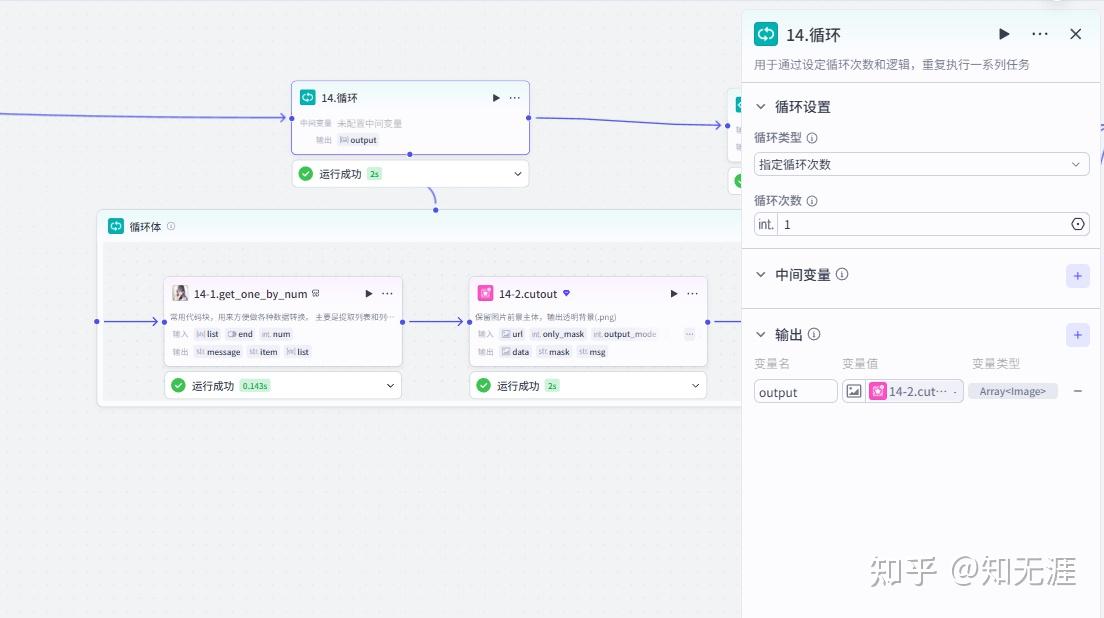Image resolution: width=1104 pixels, height=618 pixels.
Task: Remove the output variable with minus button
Action: [1077, 391]
